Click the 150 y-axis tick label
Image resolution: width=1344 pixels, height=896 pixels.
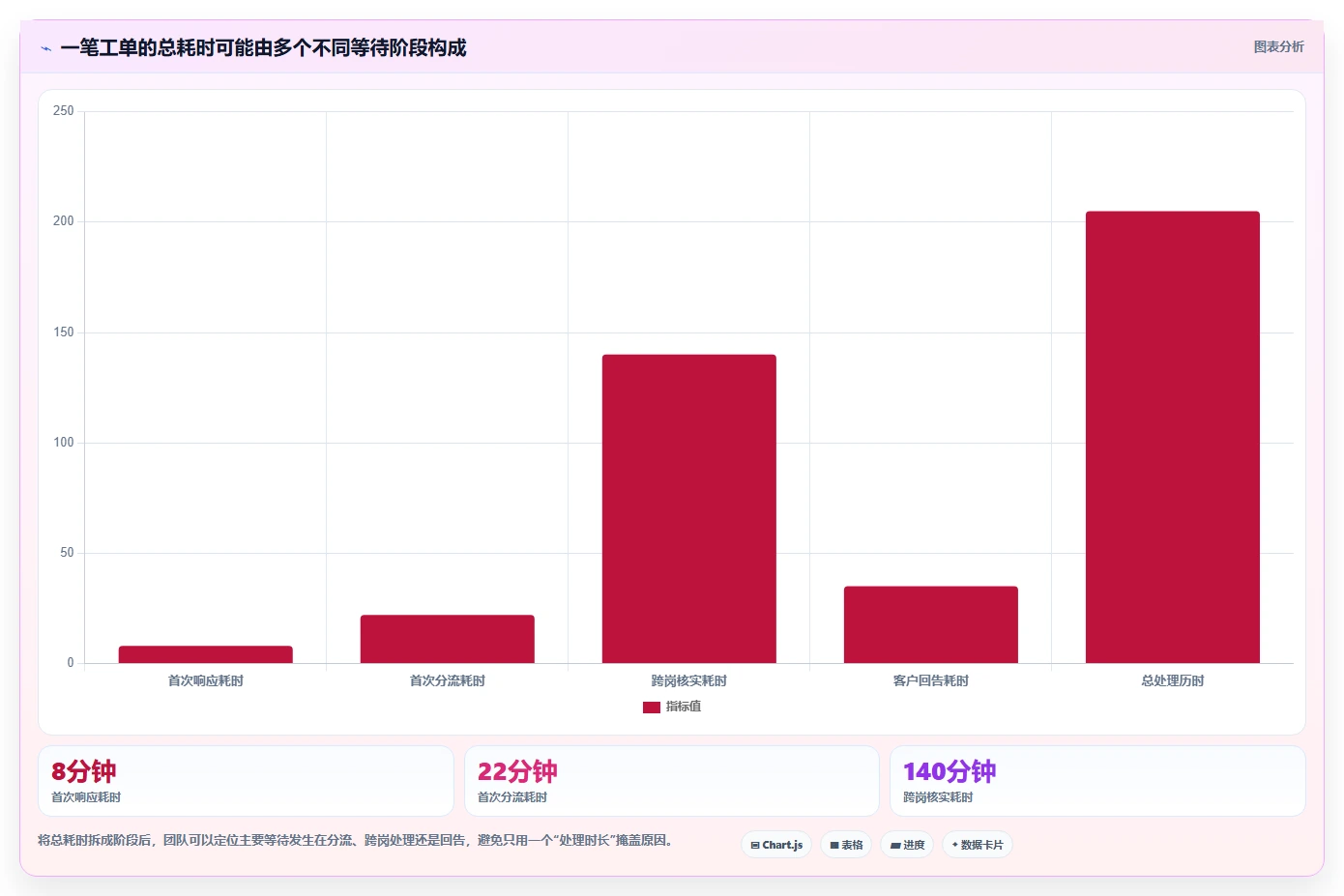click(64, 332)
